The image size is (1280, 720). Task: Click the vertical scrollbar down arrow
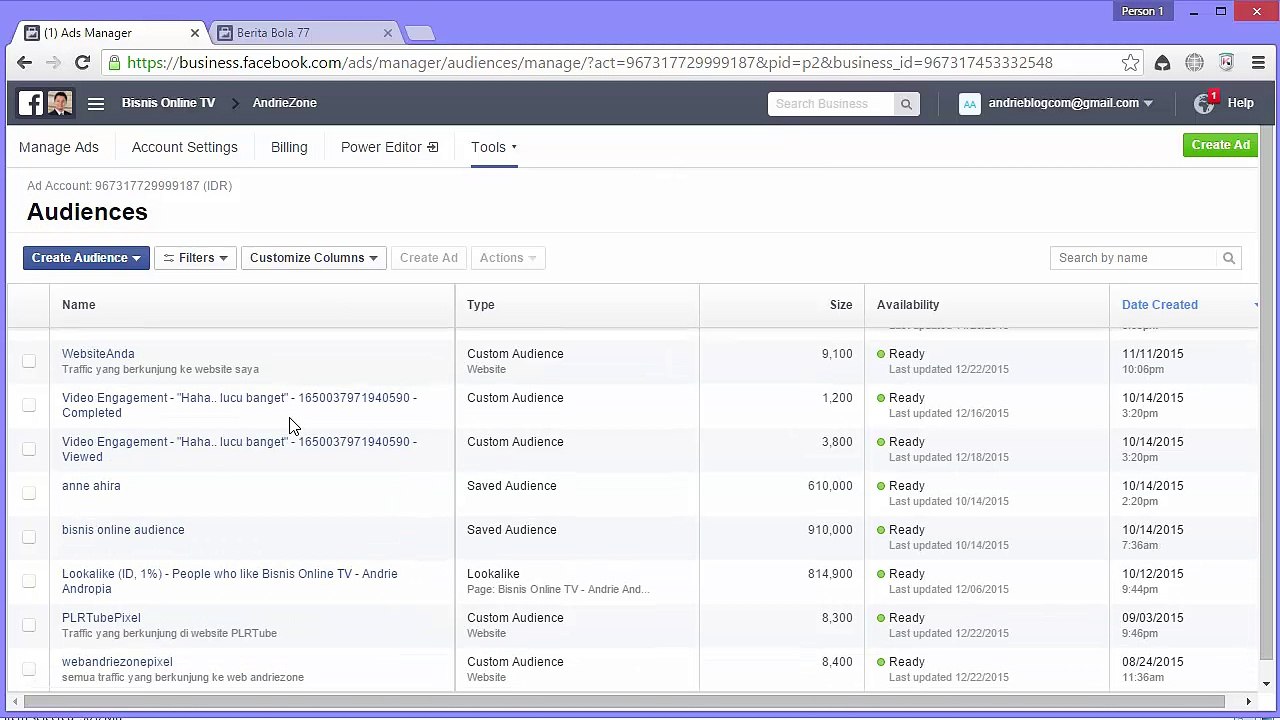tap(1266, 684)
